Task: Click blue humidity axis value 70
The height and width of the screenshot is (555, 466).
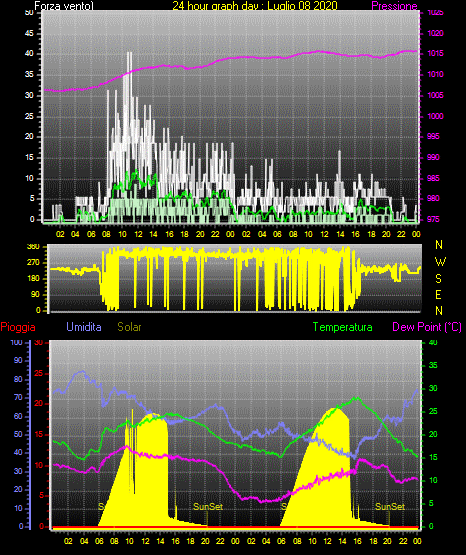Action: (x=18, y=397)
